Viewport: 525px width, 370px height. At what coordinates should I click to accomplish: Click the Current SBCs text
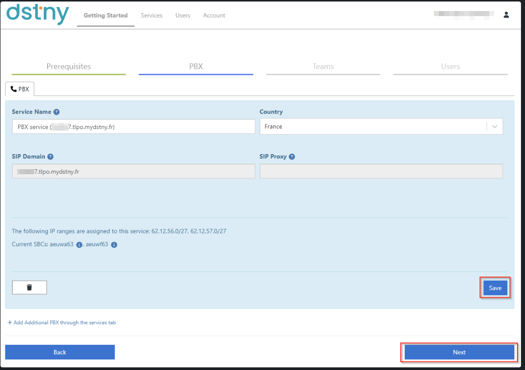click(x=43, y=244)
